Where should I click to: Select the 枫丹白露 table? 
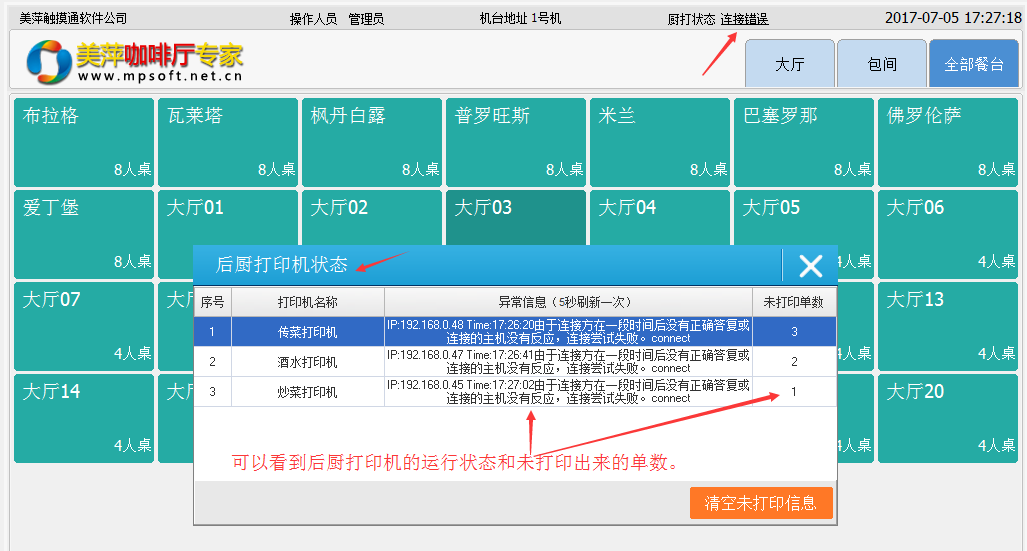pos(372,141)
